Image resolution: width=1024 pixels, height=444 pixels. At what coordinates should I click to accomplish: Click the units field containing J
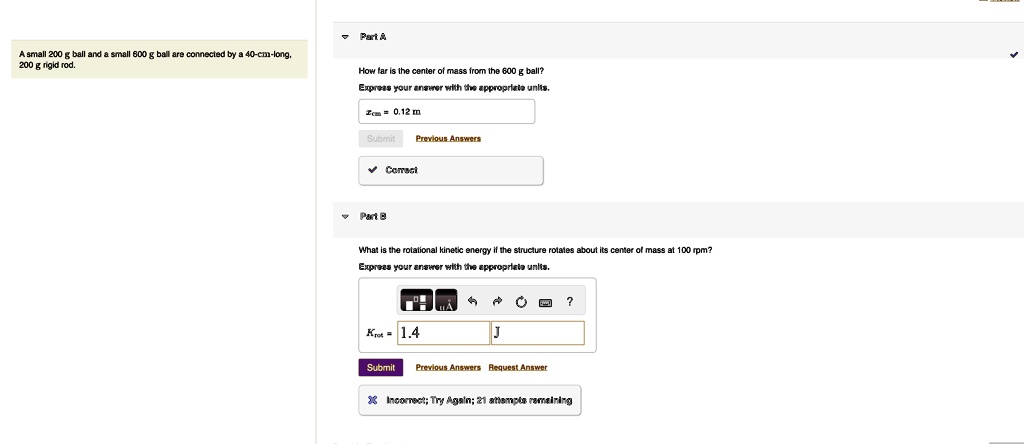point(536,333)
